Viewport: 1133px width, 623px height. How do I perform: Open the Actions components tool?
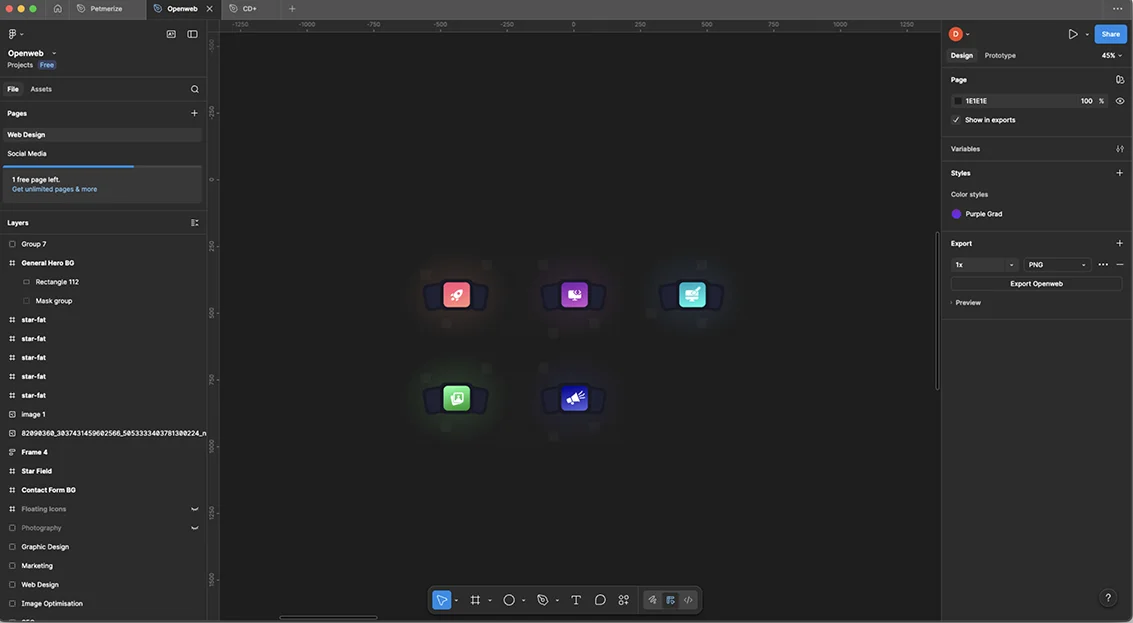[624, 600]
